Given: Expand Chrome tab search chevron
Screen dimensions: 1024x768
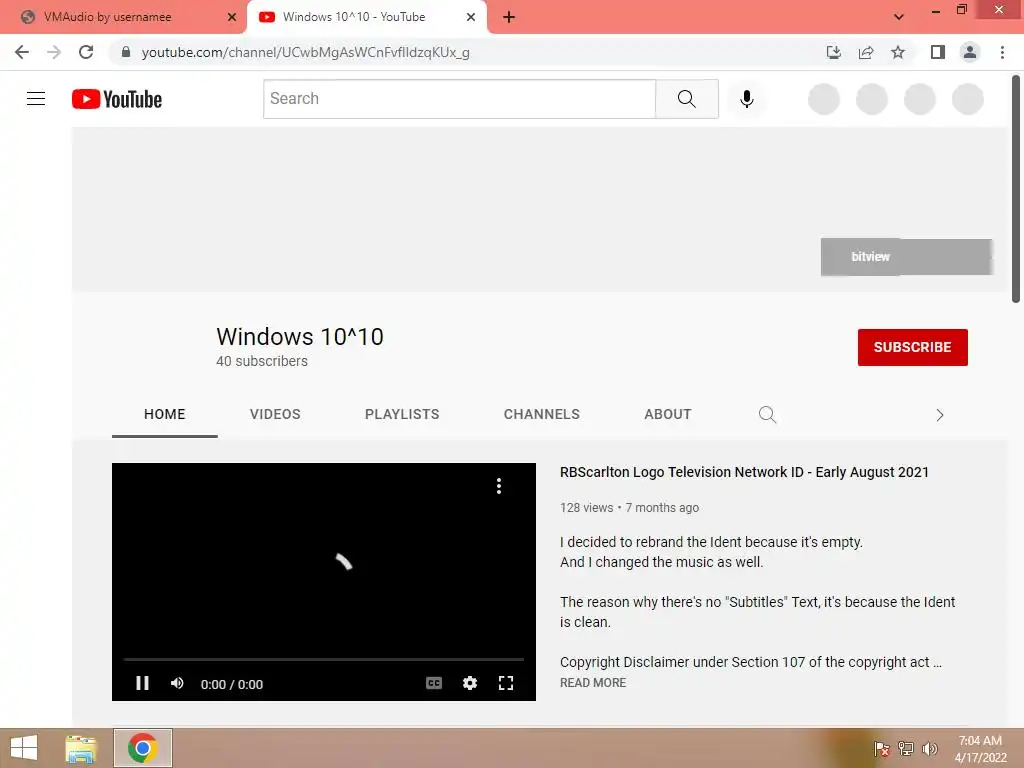Looking at the screenshot, I should coord(899,18).
